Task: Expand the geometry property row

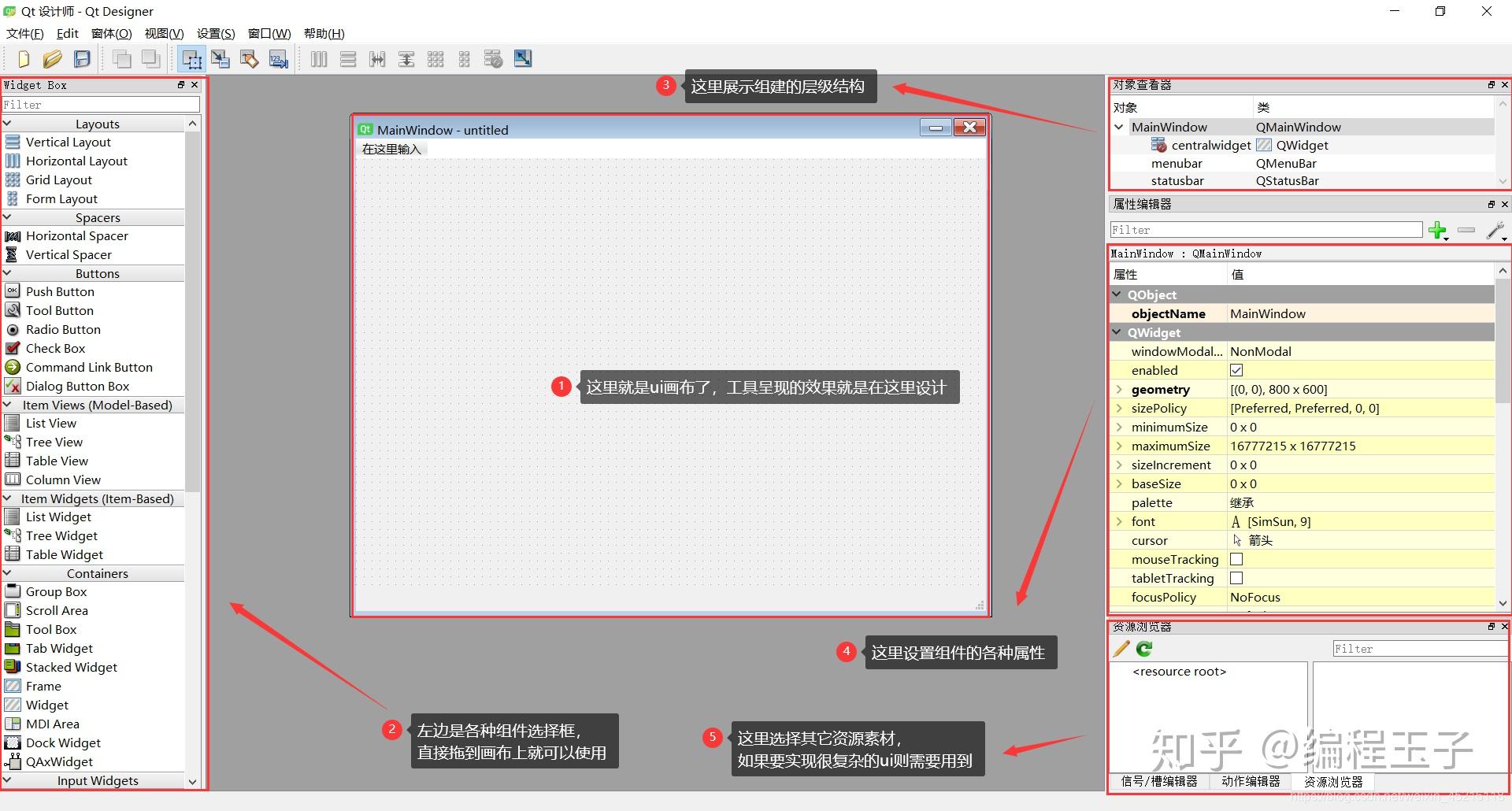Action: click(x=1120, y=389)
